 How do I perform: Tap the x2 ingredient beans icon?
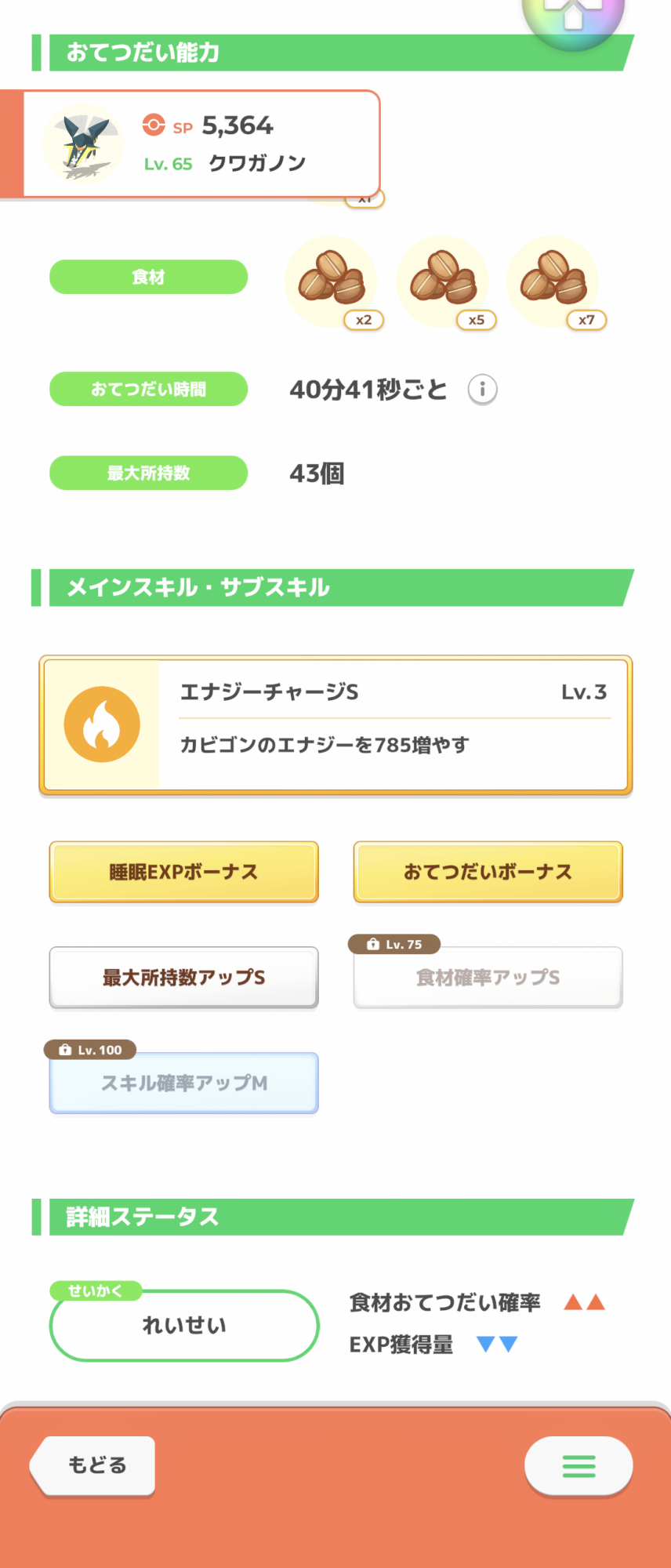point(332,279)
